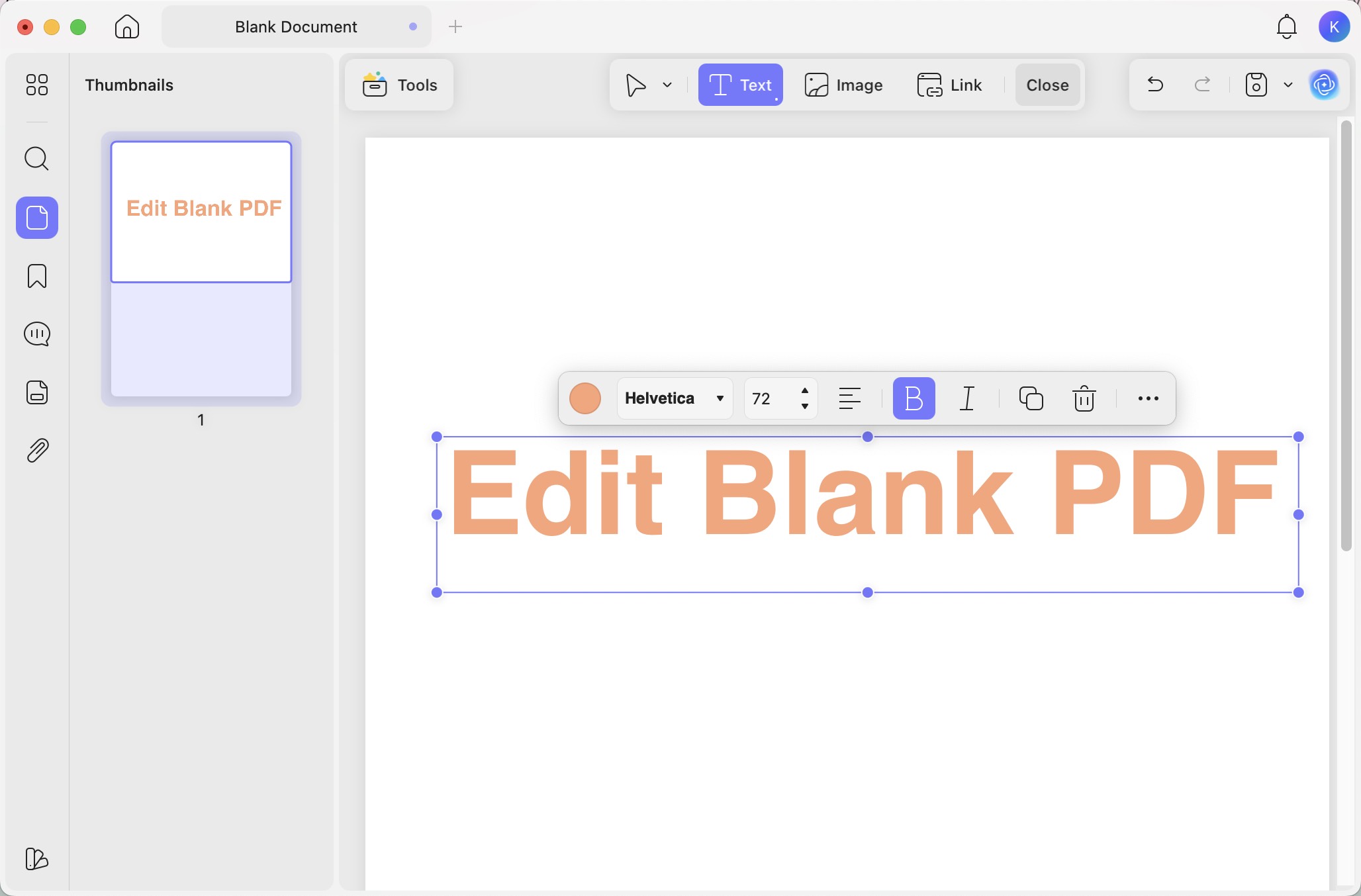Choose the Link editing tool
The width and height of the screenshot is (1361, 896).
click(x=949, y=85)
